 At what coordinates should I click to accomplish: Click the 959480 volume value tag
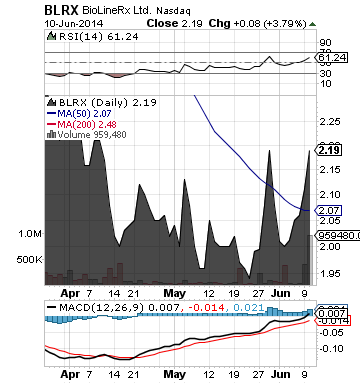tap(337, 235)
